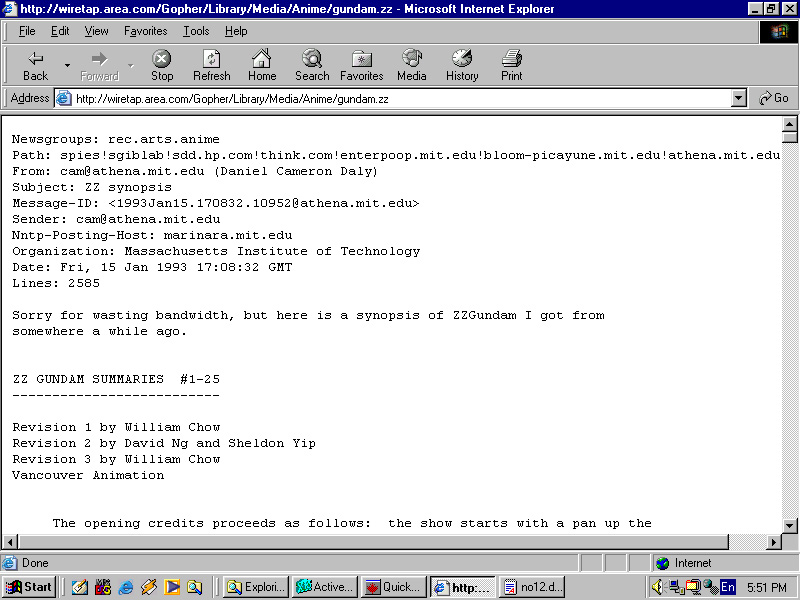Launch Internet Explorer from Quick Launch
Viewport: 800px width, 600px height.
coord(126,587)
